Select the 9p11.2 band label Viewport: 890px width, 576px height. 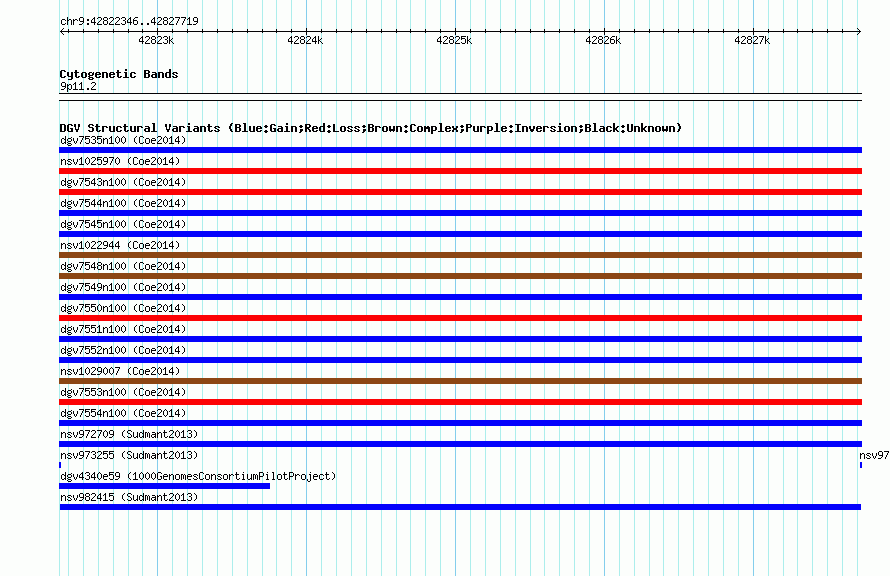tap(78, 86)
